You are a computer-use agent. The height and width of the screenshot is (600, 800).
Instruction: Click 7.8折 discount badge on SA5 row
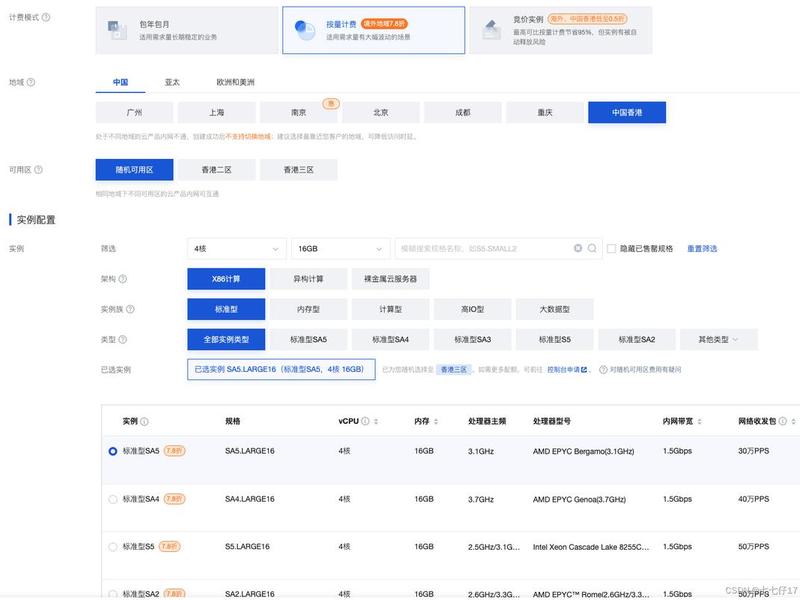point(174,451)
